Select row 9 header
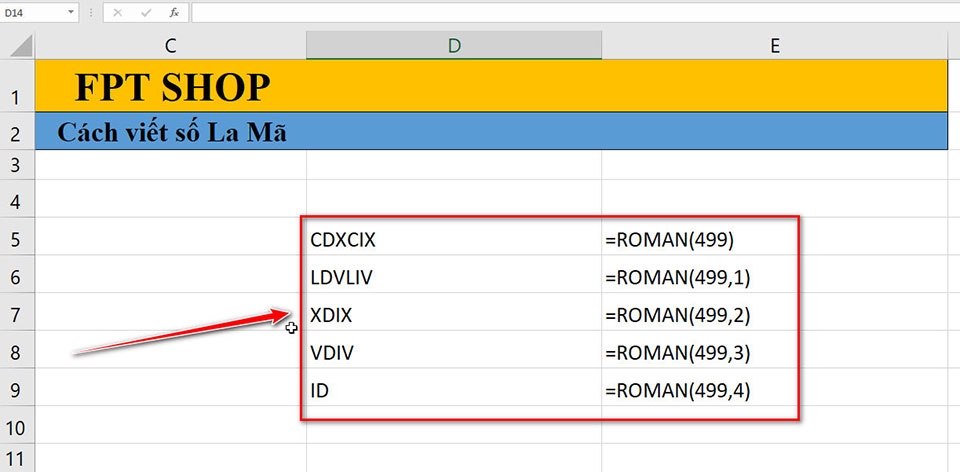Viewport: 960px width, 472px height. (17, 387)
